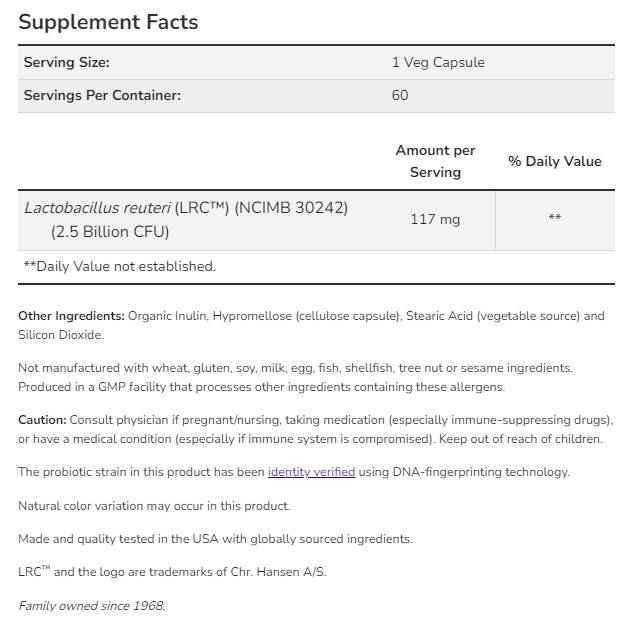
Task: Click the servings value of 60
Action: (x=400, y=95)
